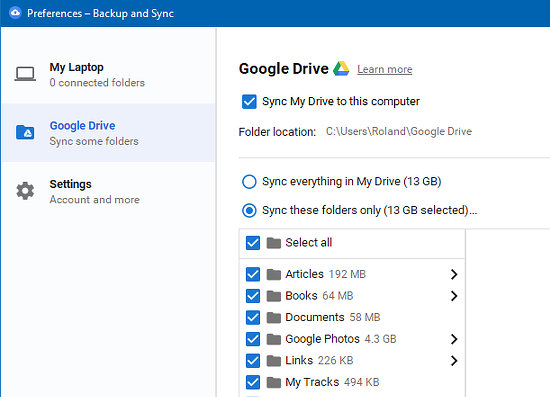Uncheck Sync My Drive to this computer
This screenshot has height=397, width=550.
[249, 102]
